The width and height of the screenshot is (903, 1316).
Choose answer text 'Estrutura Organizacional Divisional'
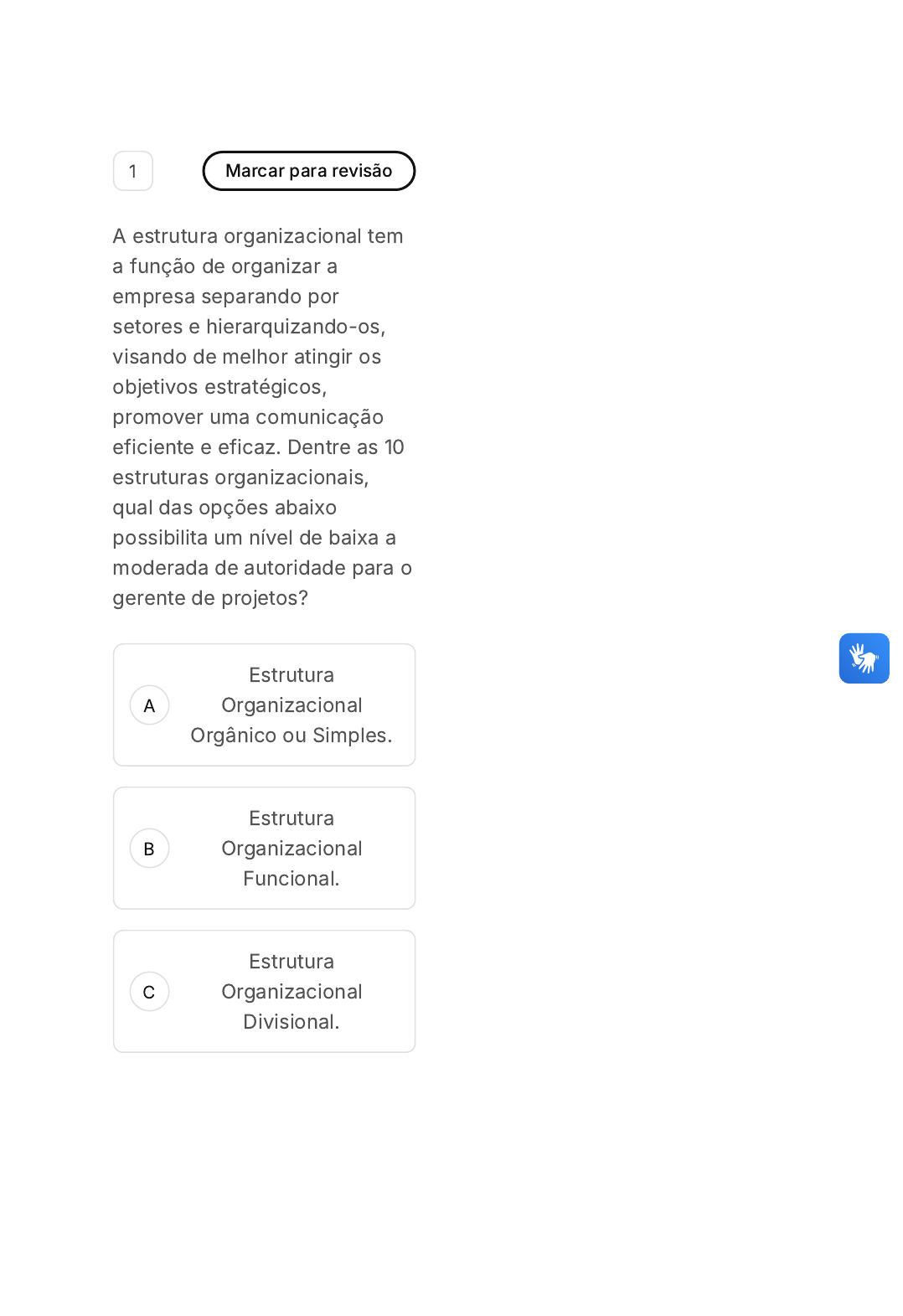[291, 991]
